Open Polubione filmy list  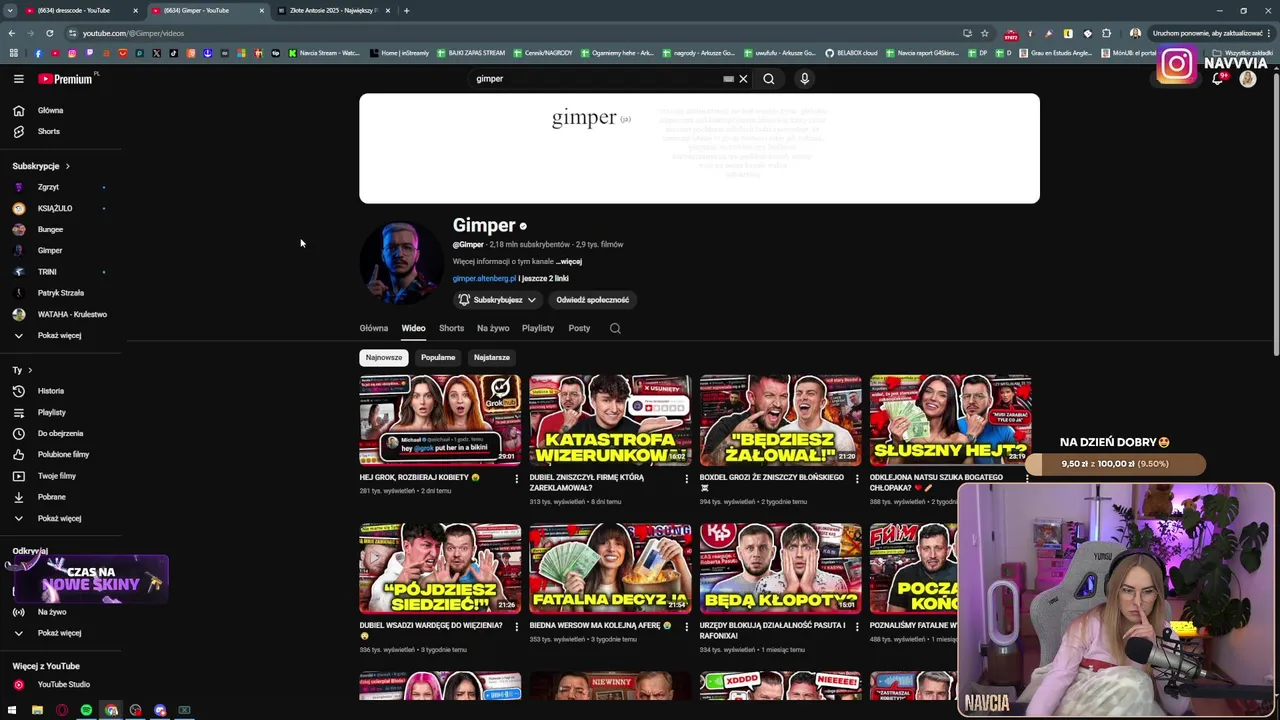[62, 454]
